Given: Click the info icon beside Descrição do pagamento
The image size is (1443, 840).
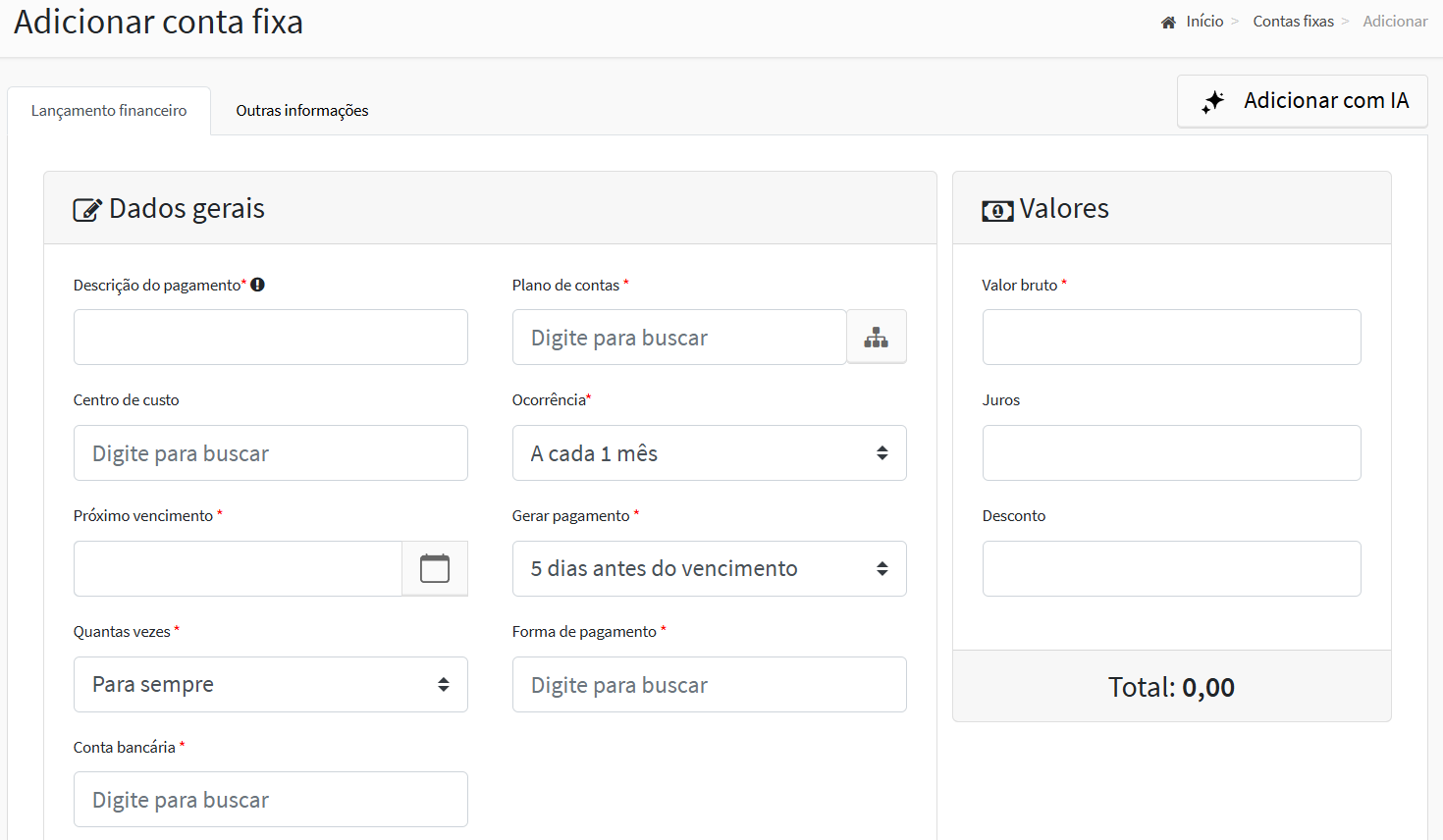Looking at the screenshot, I should point(257,285).
